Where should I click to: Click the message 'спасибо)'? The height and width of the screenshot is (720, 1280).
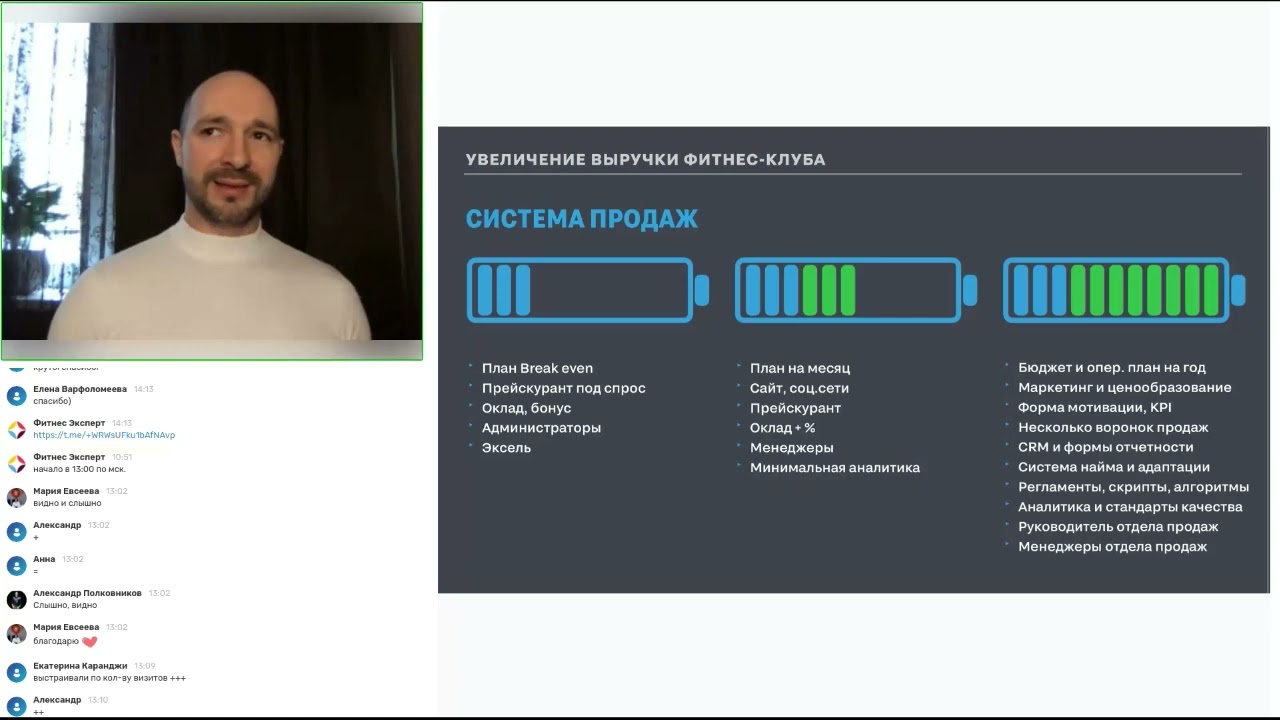52,401
